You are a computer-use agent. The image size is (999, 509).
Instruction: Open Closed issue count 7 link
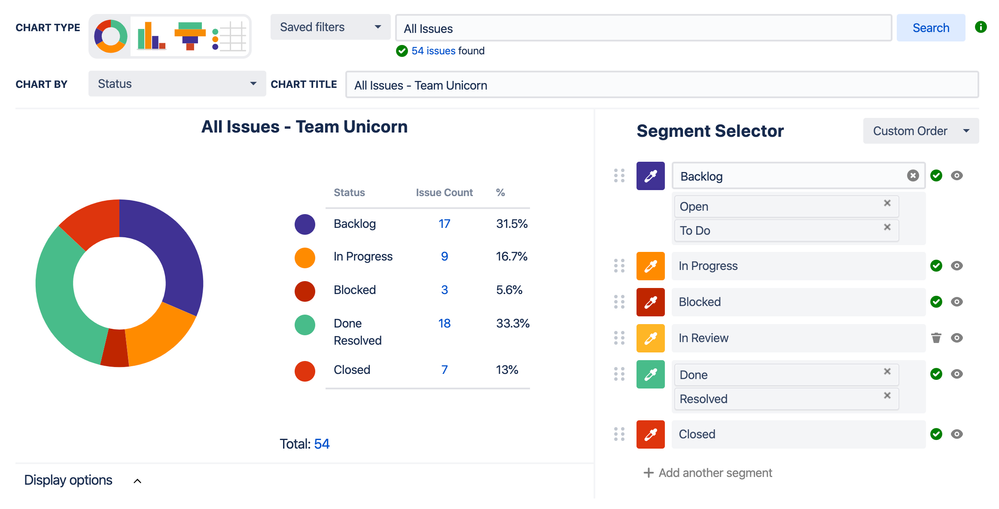[x=444, y=369]
